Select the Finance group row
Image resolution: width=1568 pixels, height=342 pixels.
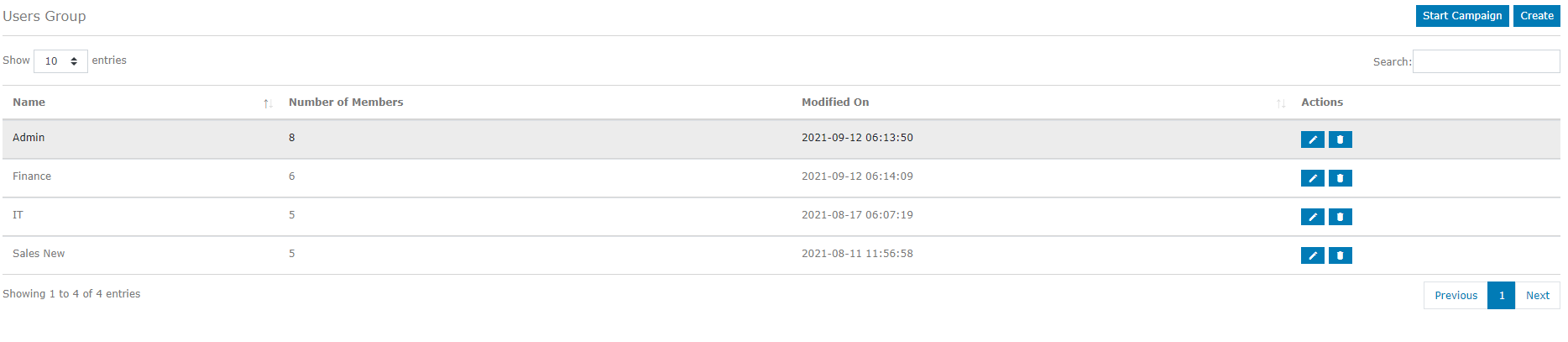click(781, 178)
